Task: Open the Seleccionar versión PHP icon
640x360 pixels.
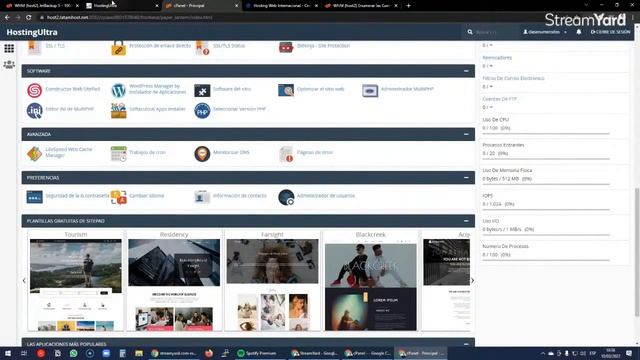Action: point(202,111)
